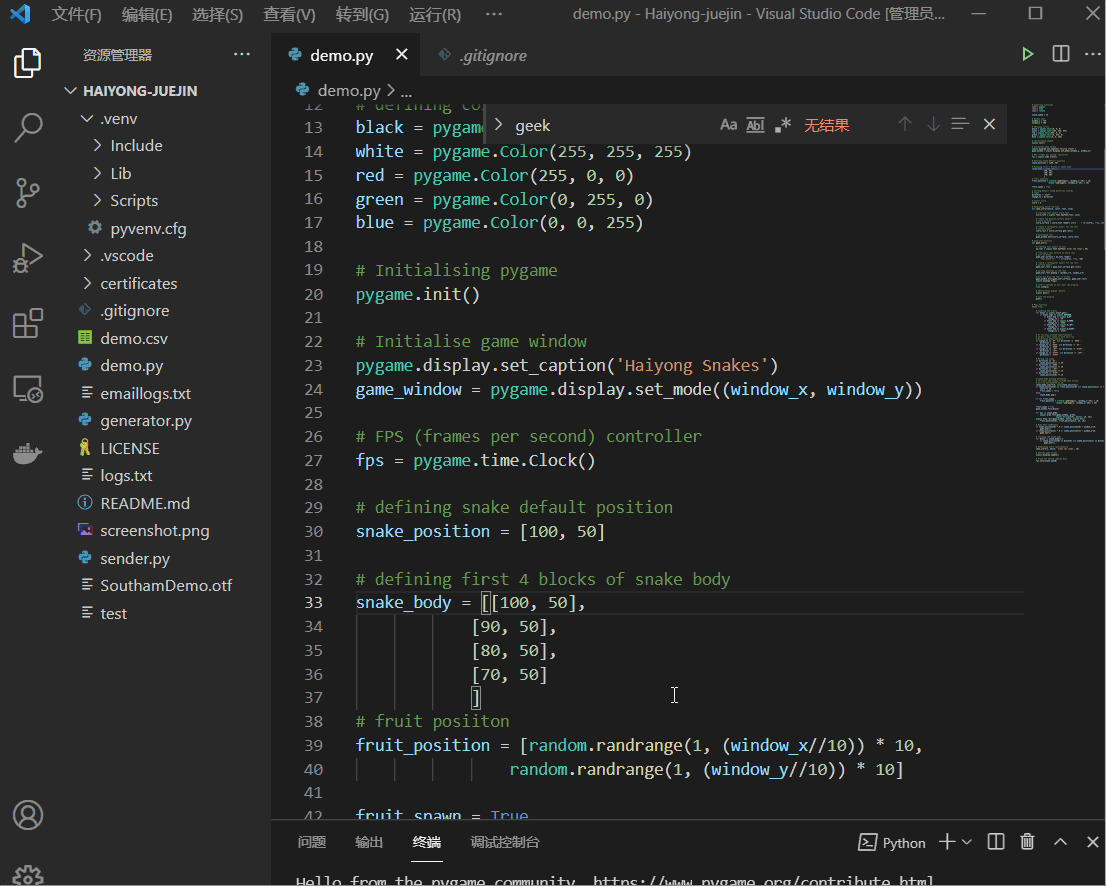This screenshot has height=886, width=1106.
Task: Expand the replace field in find widget
Action: (498, 125)
